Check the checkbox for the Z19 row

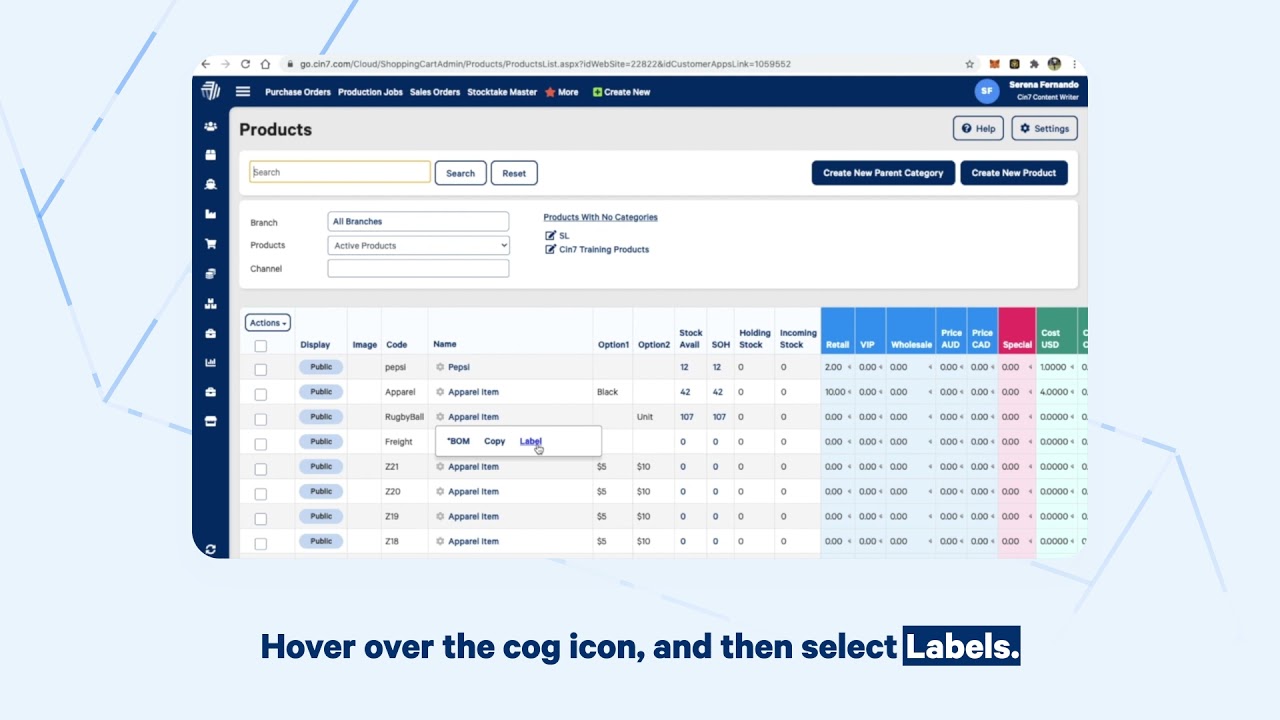pyautogui.click(x=261, y=519)
